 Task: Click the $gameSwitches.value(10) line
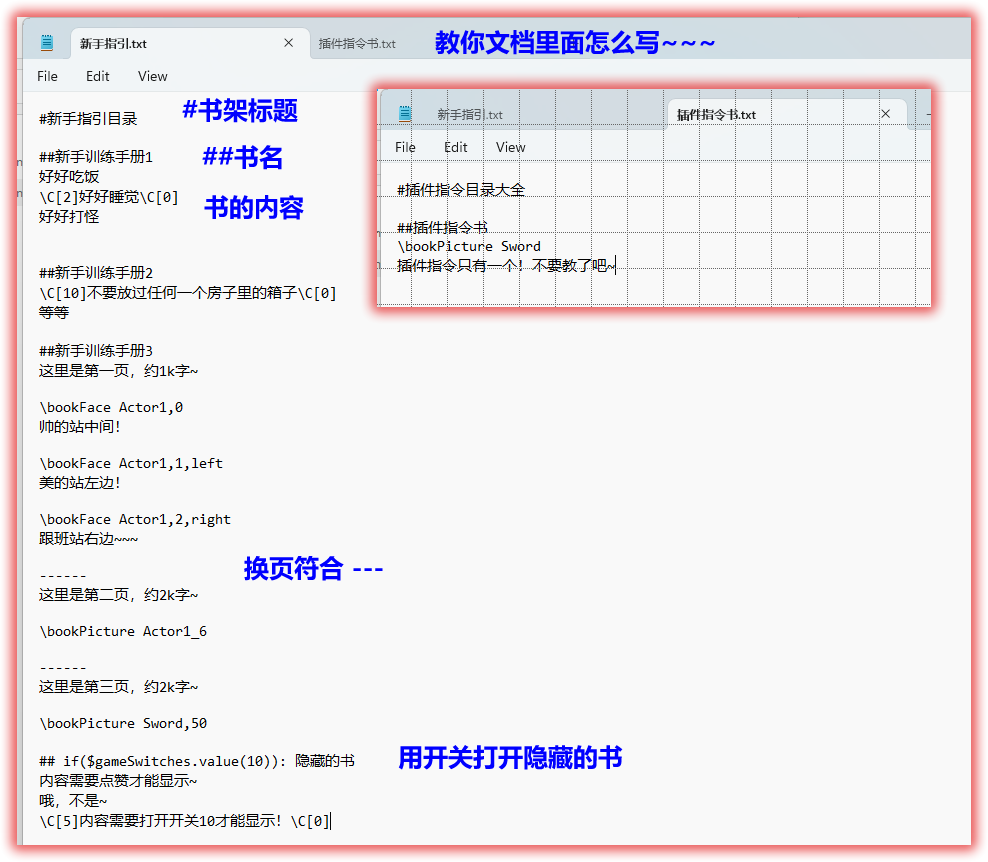pos(197,761)
